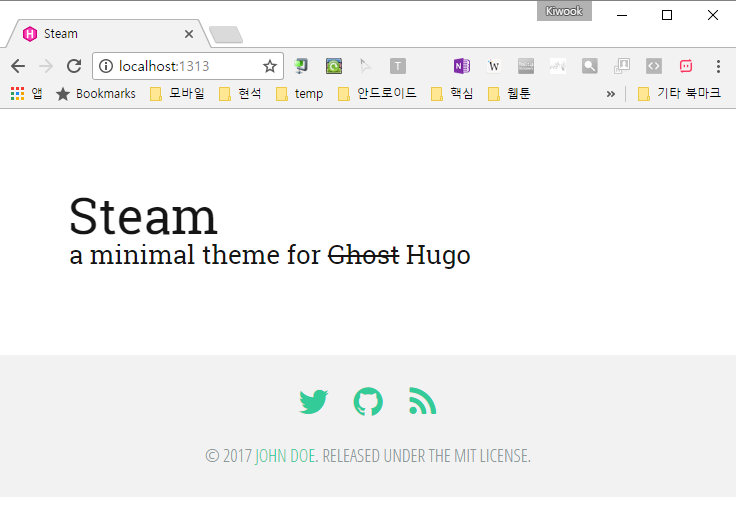The image size is (736, 508).
Task: Click the text RELEASED UNDER THE MIT LICENSE
Action: [x=427, y=456]
